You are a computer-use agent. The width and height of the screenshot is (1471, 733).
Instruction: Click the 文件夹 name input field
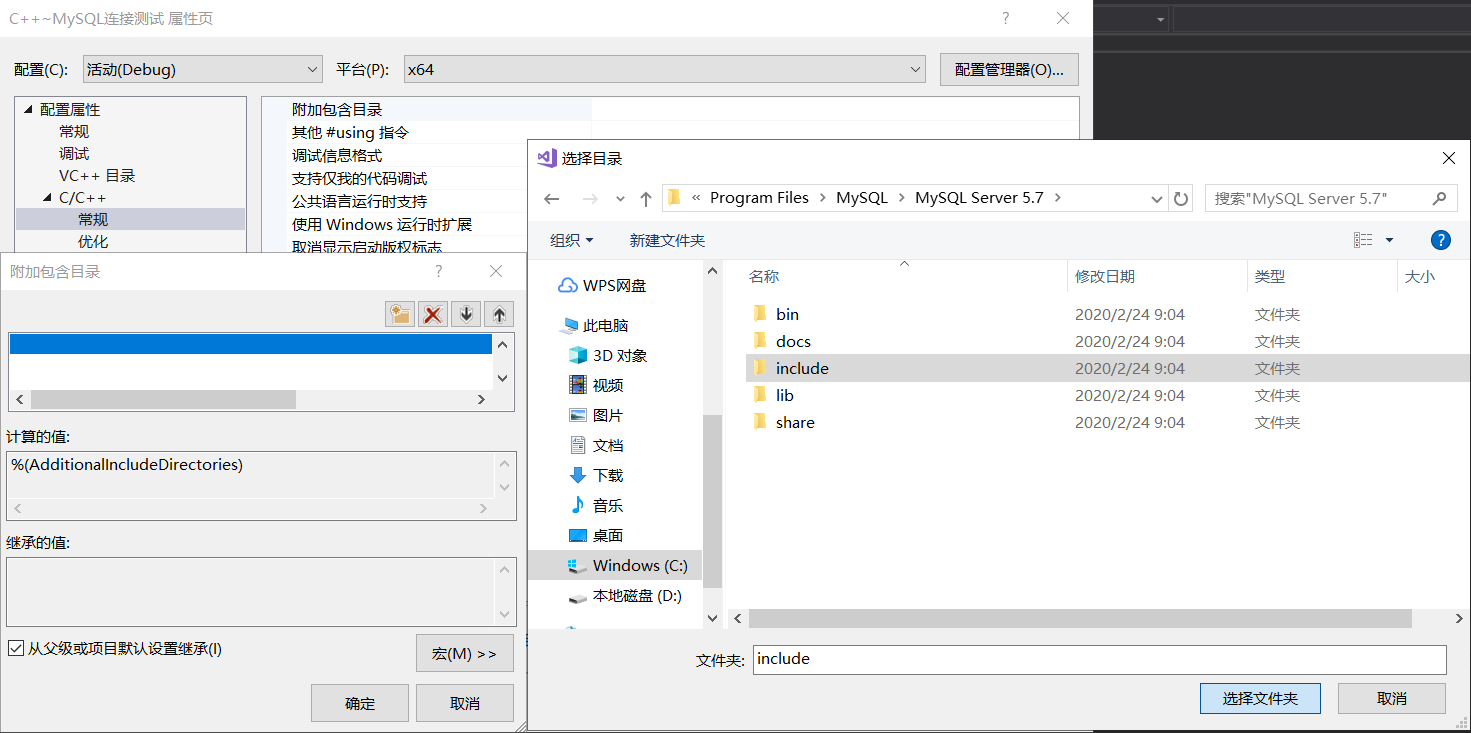(1099, 659)
